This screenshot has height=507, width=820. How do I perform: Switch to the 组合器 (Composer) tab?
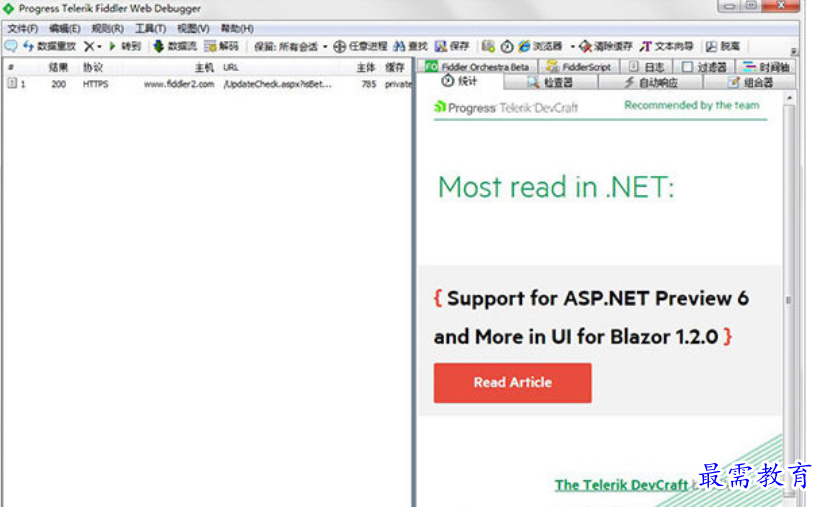[750, 82]
